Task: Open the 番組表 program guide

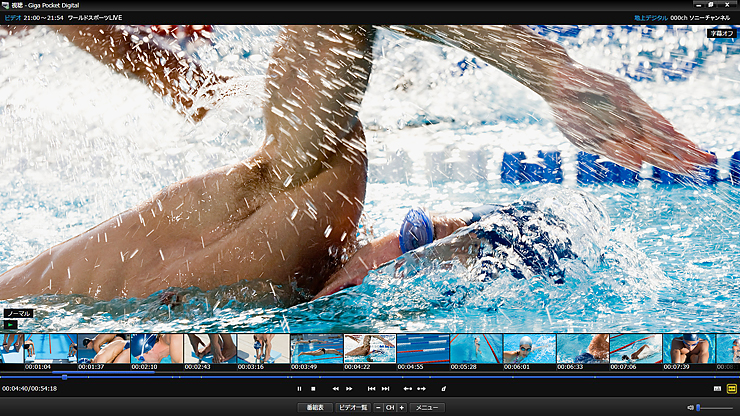Action: coord(315,408)
